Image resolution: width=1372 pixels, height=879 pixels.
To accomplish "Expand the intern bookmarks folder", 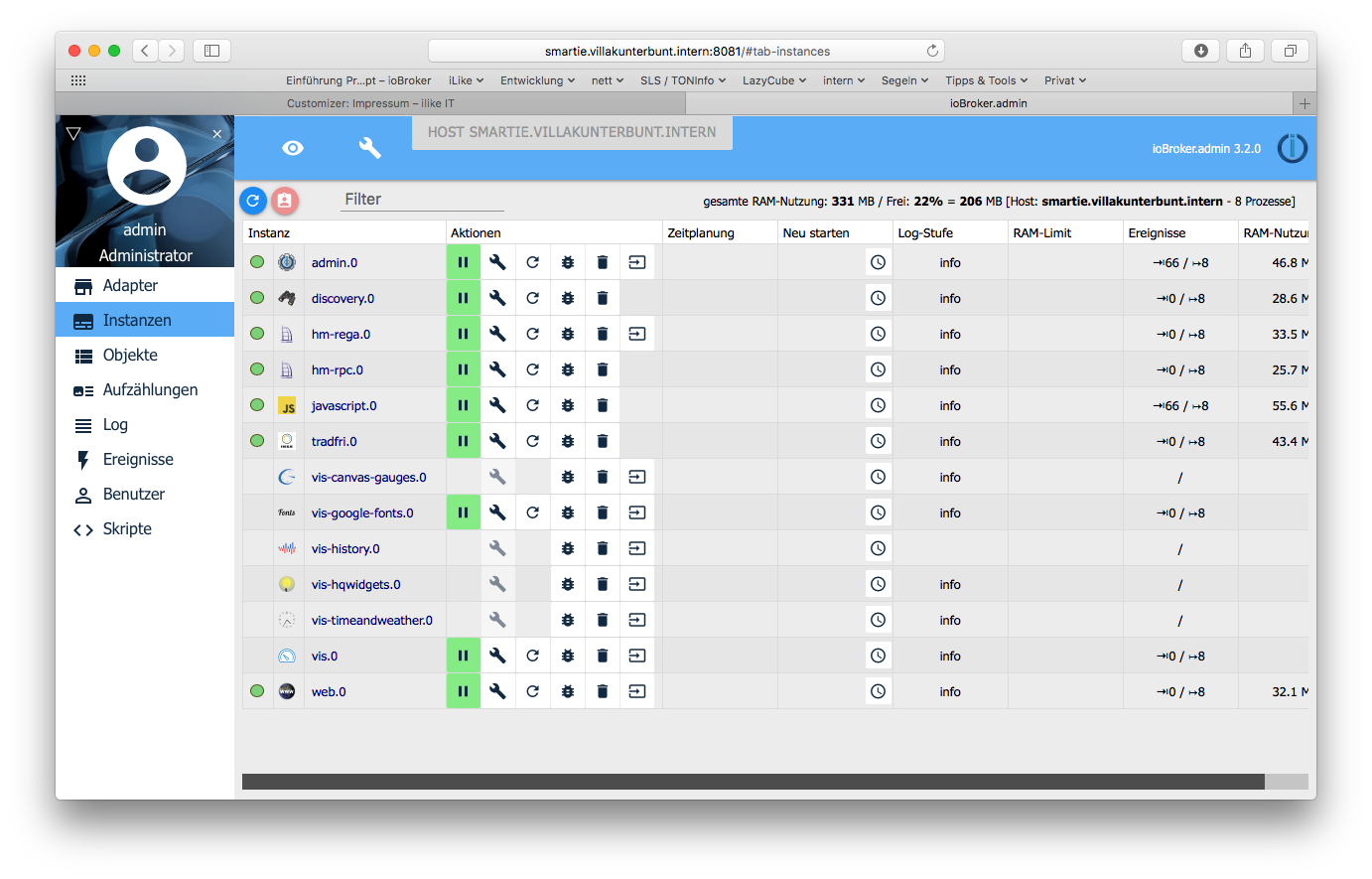I will pos(844,80).
